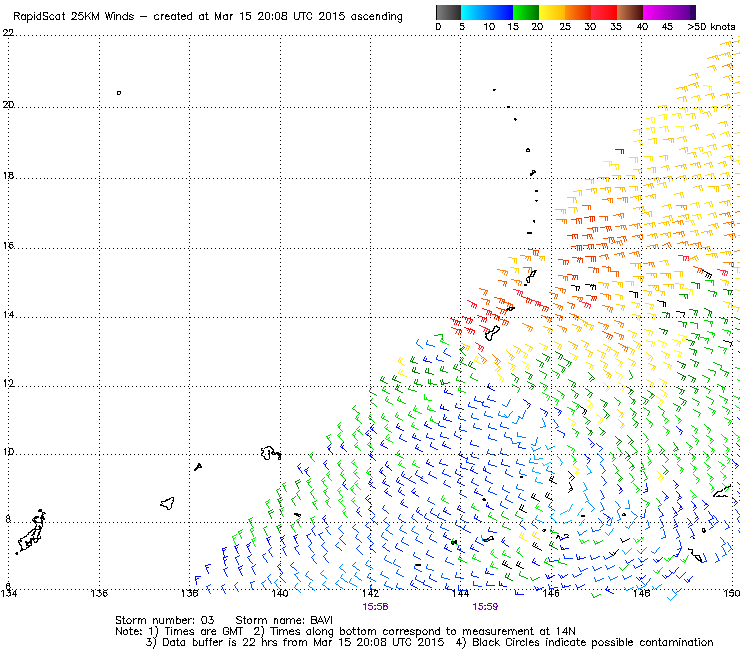
Task: Click the longitude axis label '142'
Action: [x=370, y=593]
